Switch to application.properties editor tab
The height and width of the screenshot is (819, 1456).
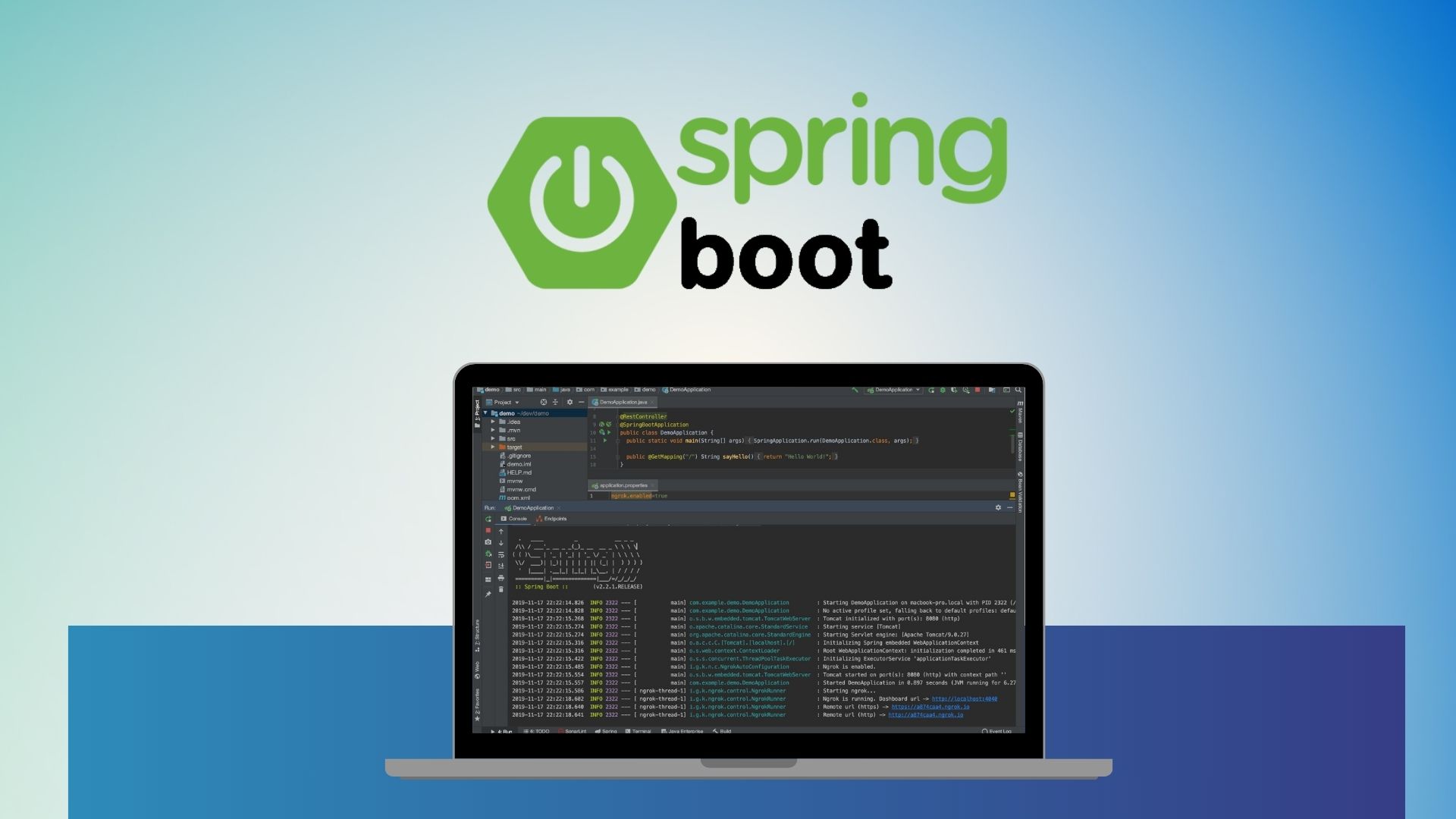click(623, 485)
